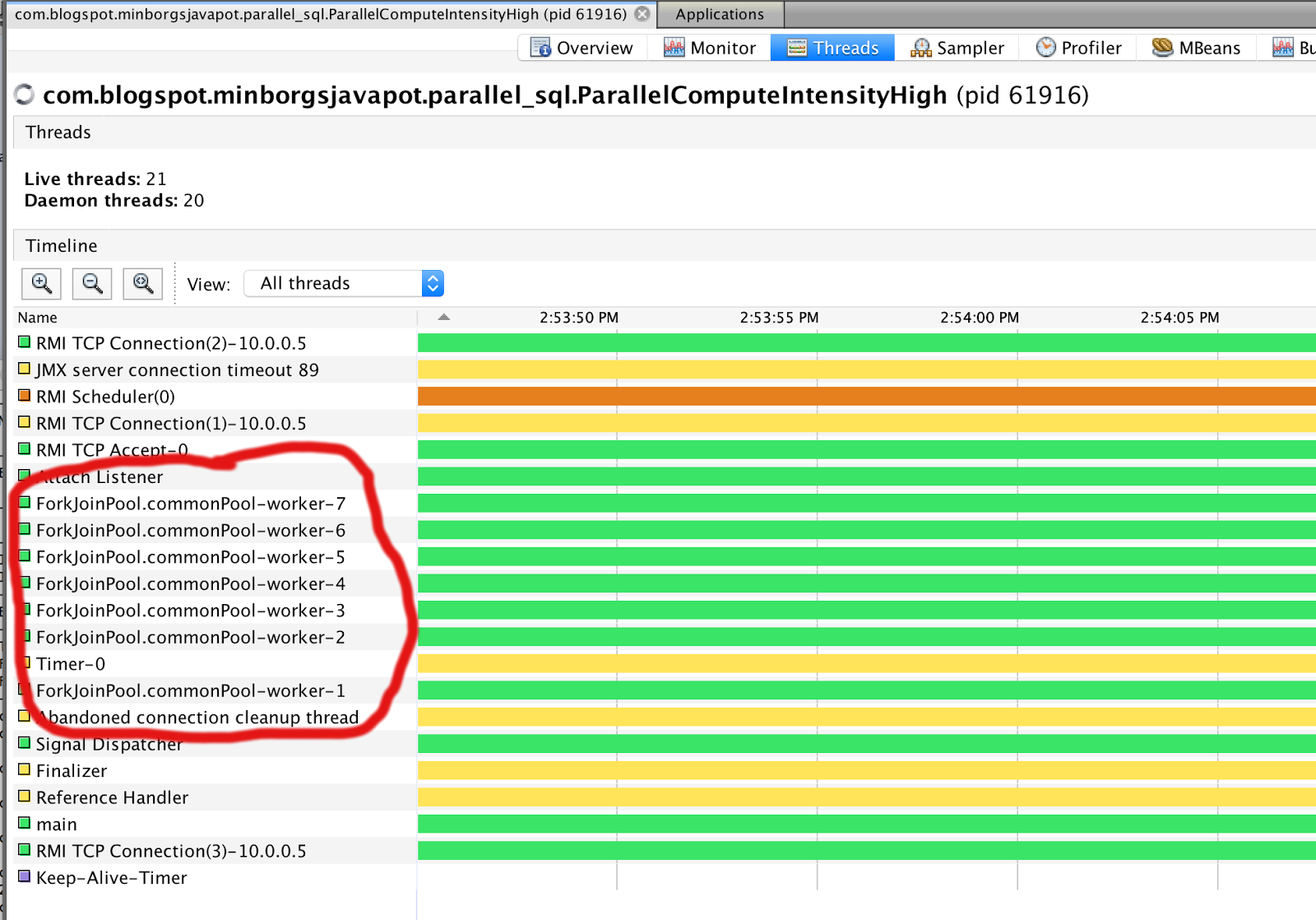Viewport: 1316px width, 920px height.
Task: Close the ParallelComputeIntensityHigh application tab
Action: coord(642,14)
